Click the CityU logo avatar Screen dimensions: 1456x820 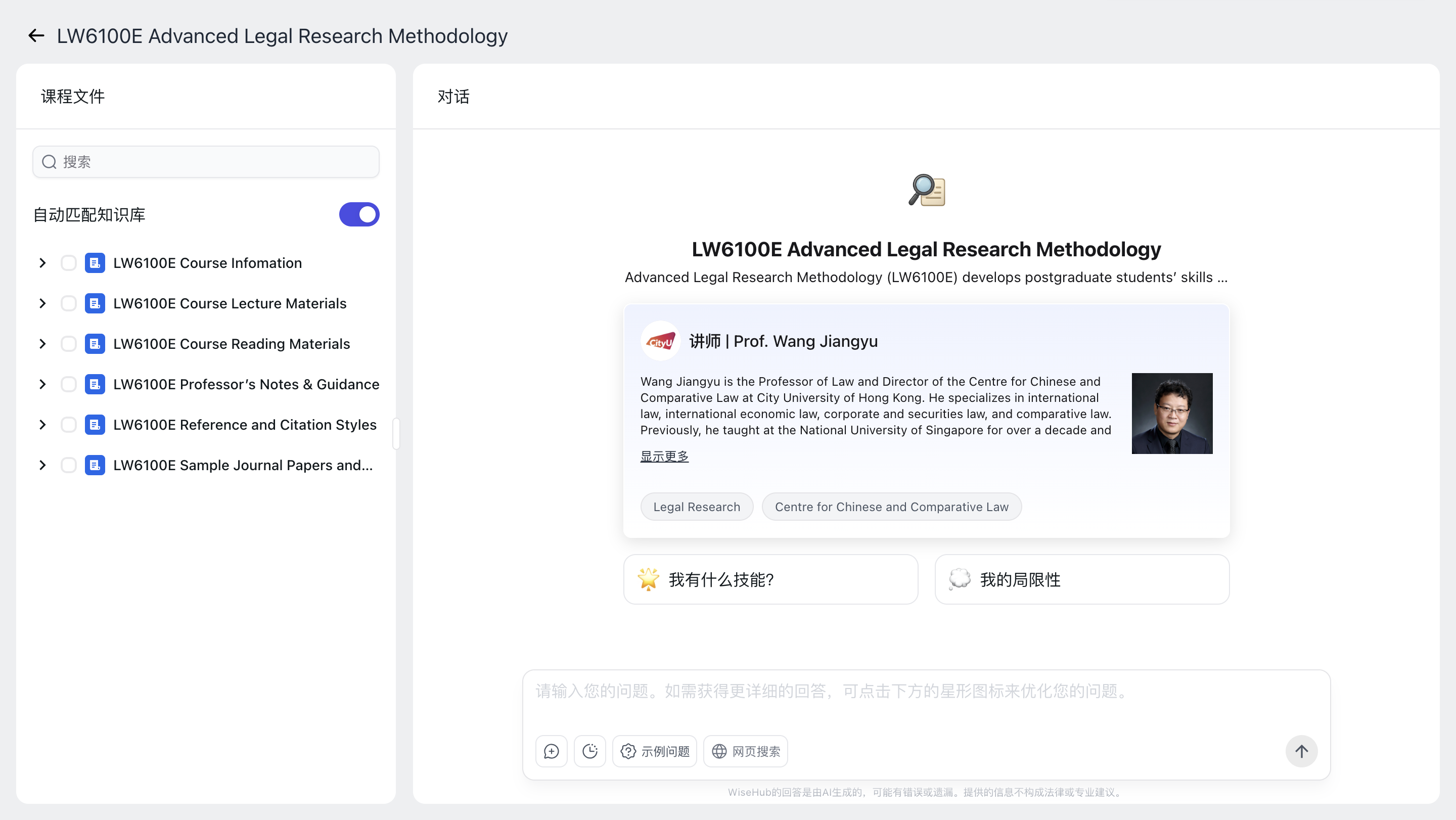tap(660, 341)
